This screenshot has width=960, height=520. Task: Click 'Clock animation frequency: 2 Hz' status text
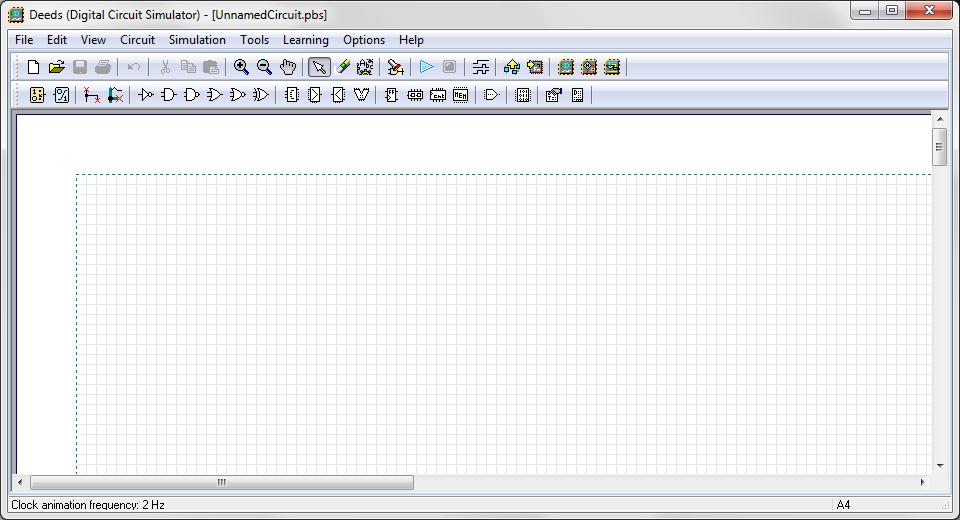pyautogui.click(x=88, y=505)
